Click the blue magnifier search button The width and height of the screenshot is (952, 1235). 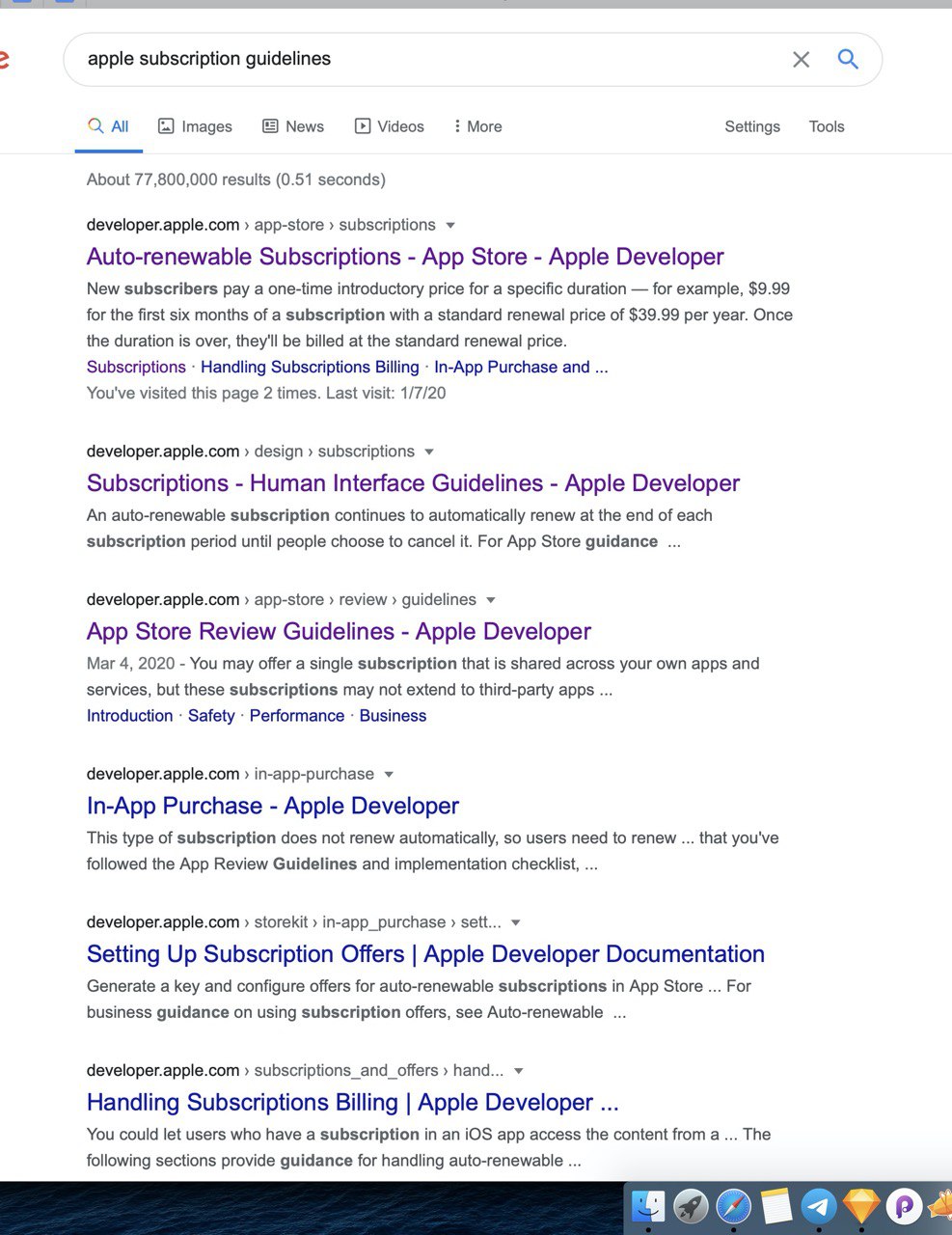(848, 59)
